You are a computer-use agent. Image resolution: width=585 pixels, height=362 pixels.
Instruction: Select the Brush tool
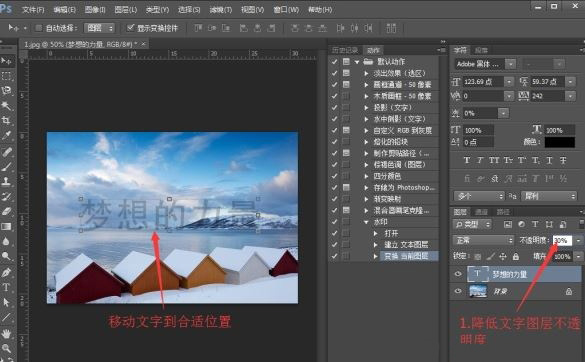click(6, 167)
